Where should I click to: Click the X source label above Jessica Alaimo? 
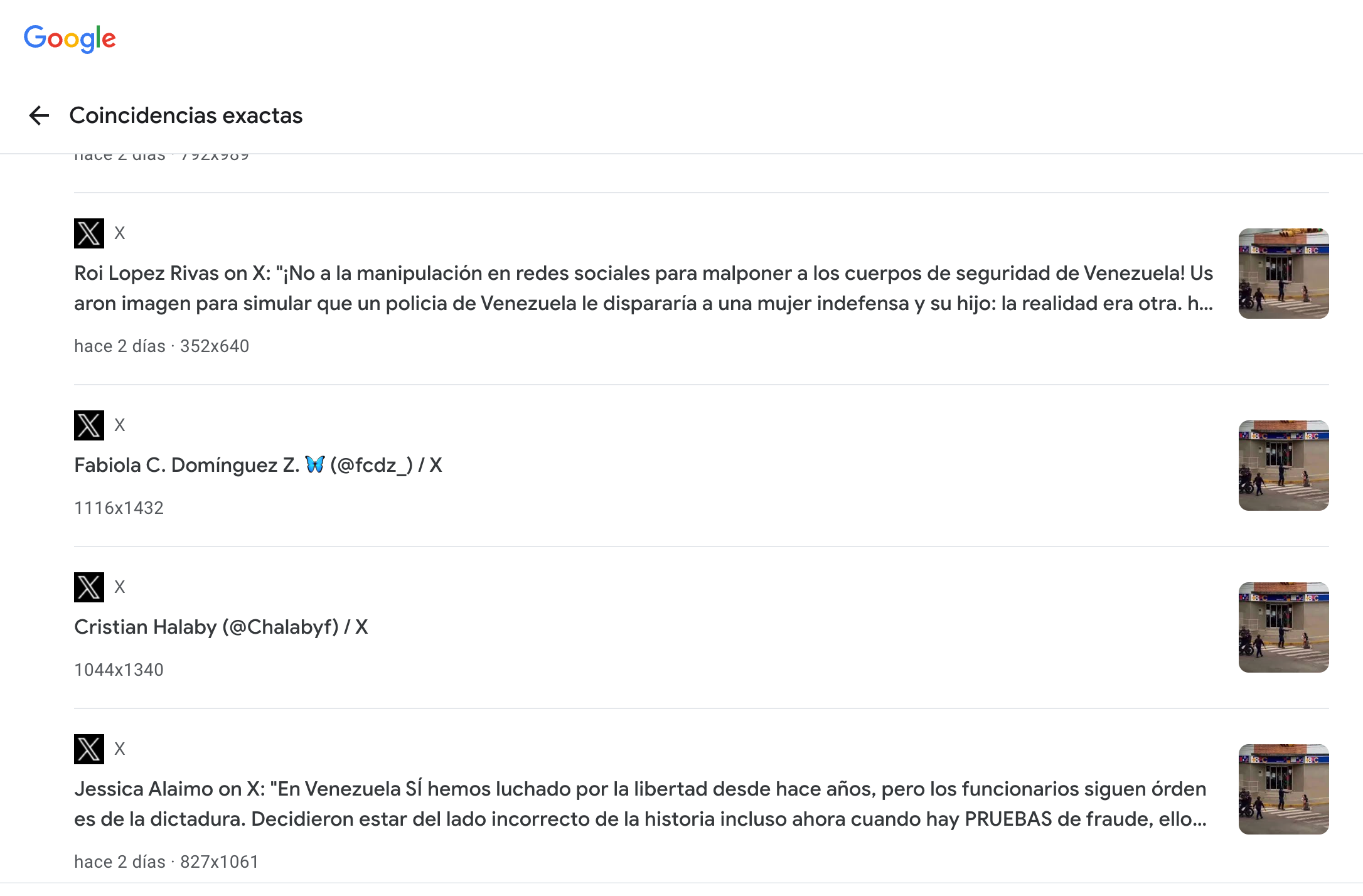120,749
